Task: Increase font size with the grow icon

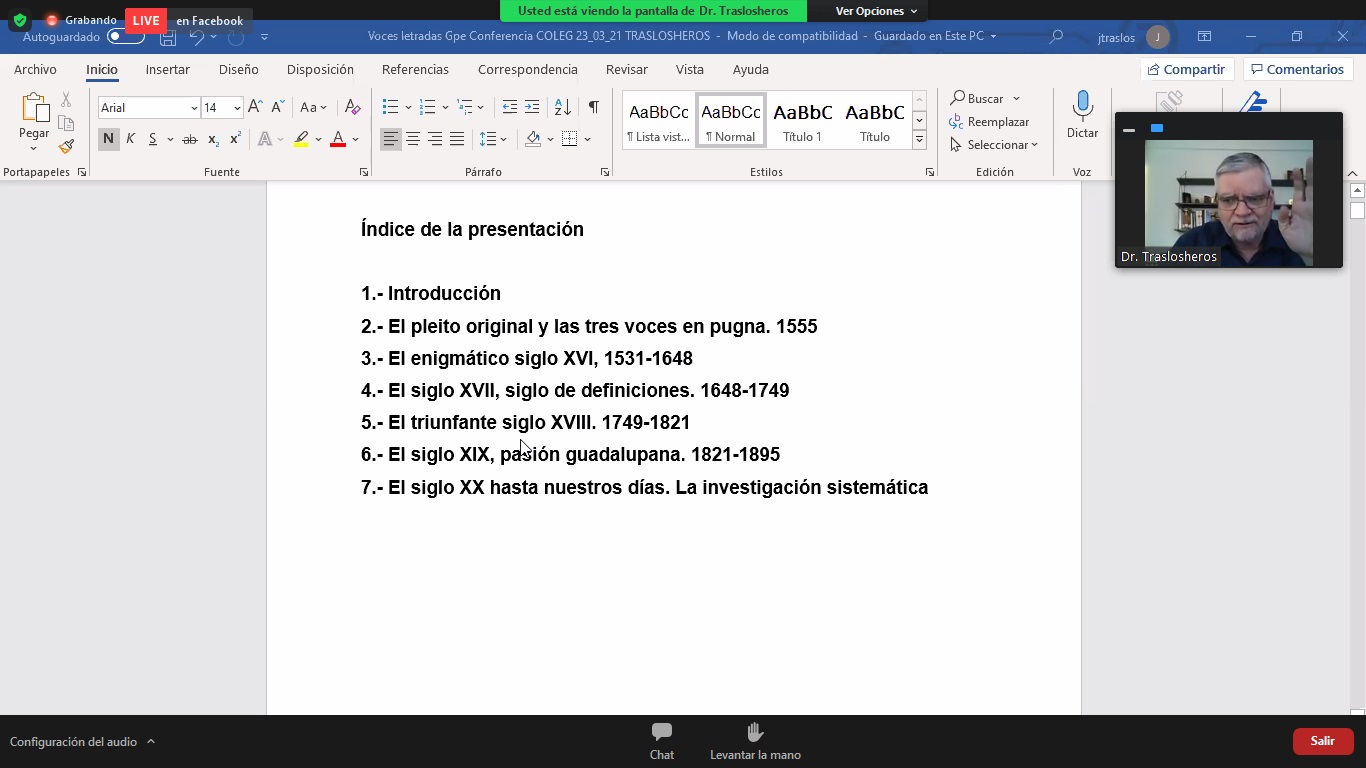Action: pos(255,107)
